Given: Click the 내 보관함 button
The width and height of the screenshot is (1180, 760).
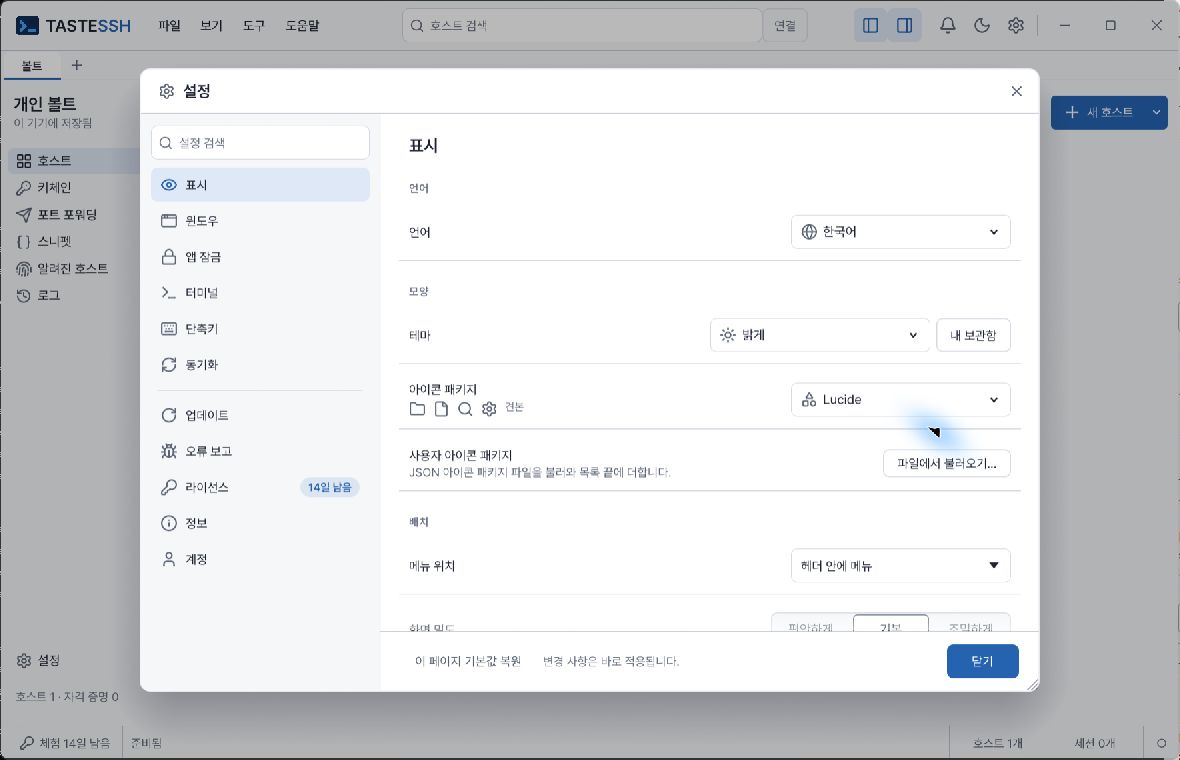Looking at the screenshot, I should pyautogui.click(x=973, y=335).
